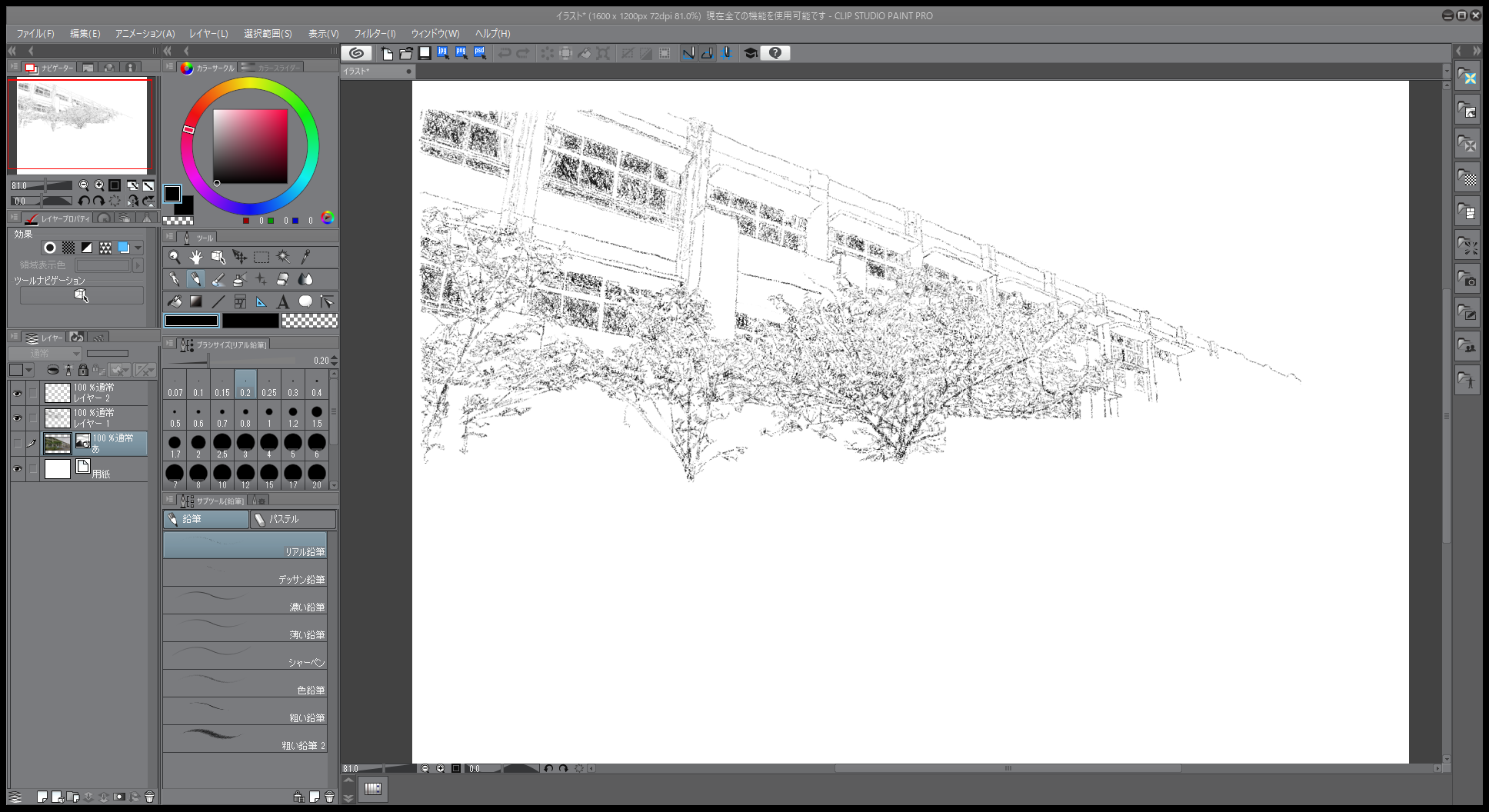Pick transparent color checkered swatch

pos(309,321)
